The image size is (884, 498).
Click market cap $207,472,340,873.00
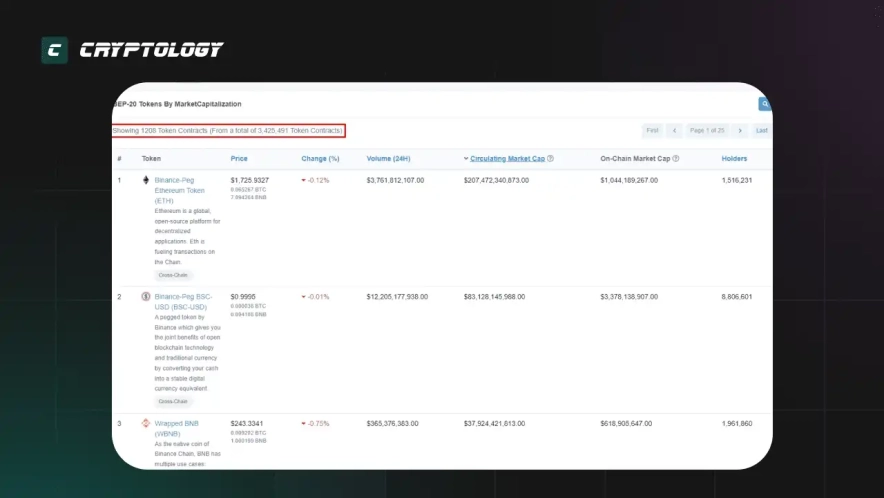(496, 180)
